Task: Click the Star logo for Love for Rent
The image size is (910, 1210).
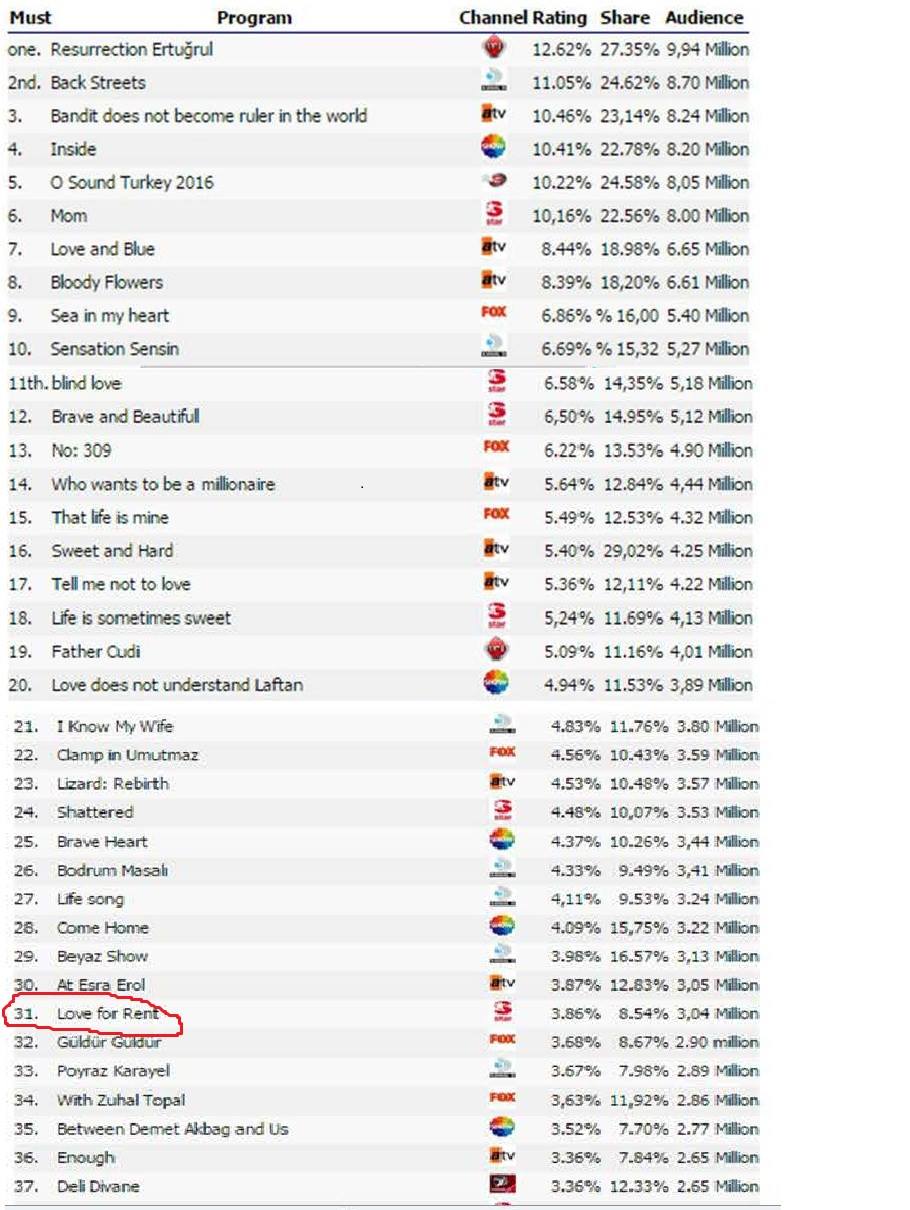Action: click(502, 1012)
